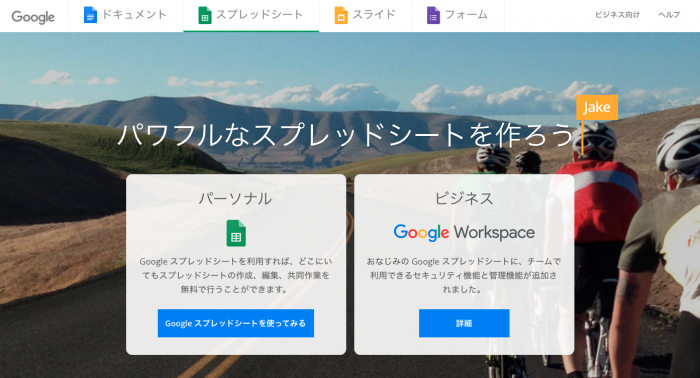Switch to the スライド tab
Image resolution: width=700 pixels, height=378 pixels.
pyautogui.click(x=366, y=16)
